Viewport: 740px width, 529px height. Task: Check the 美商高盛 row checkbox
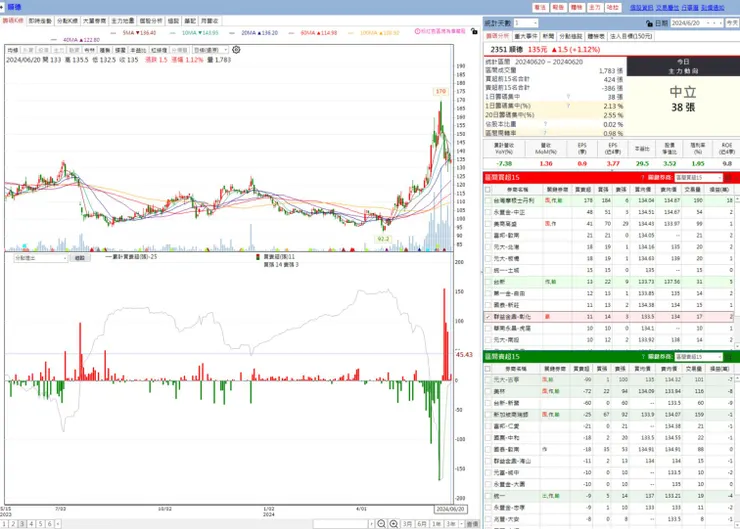pos(488,224)
